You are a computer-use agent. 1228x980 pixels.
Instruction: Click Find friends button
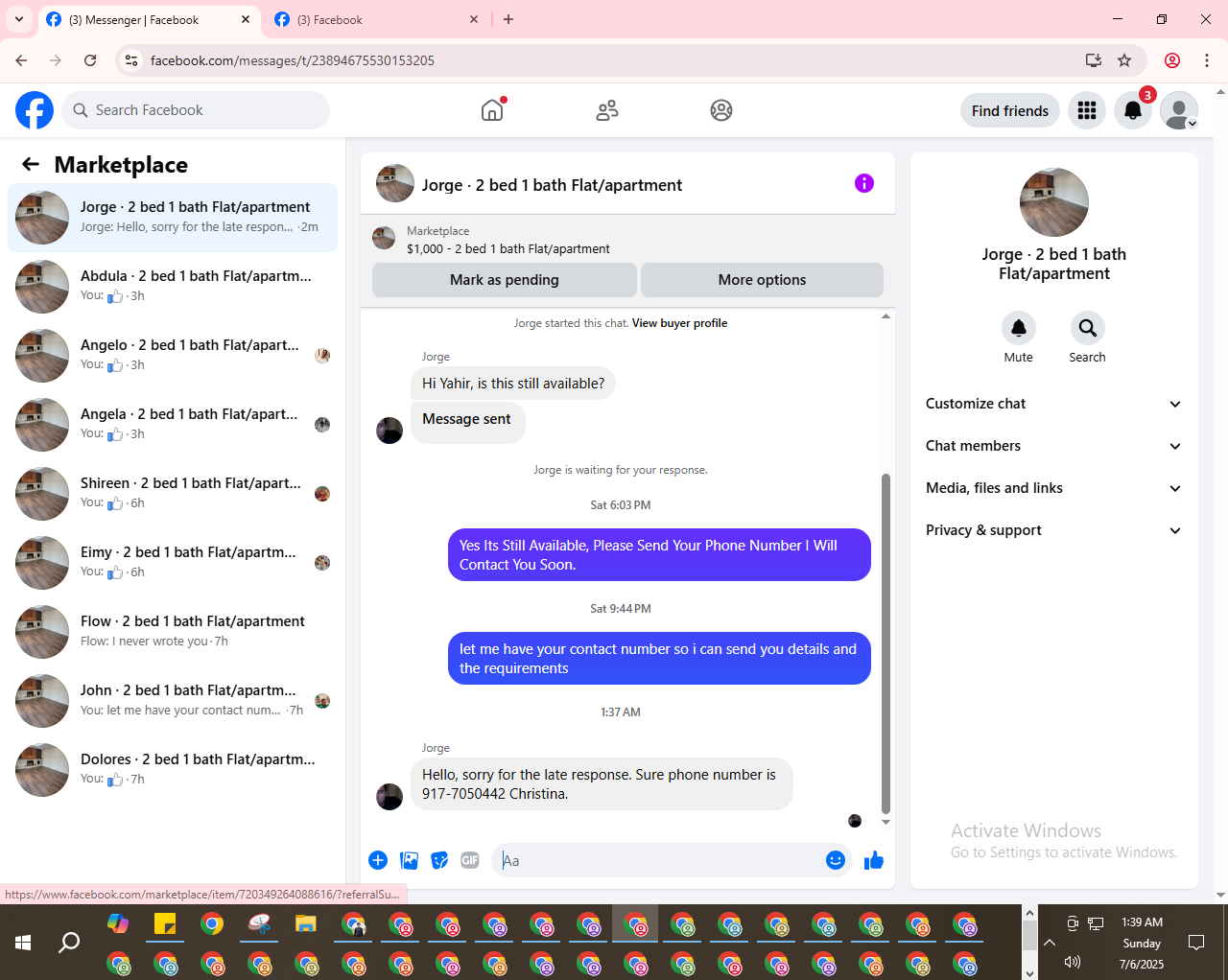click(x=1010, y=110)
